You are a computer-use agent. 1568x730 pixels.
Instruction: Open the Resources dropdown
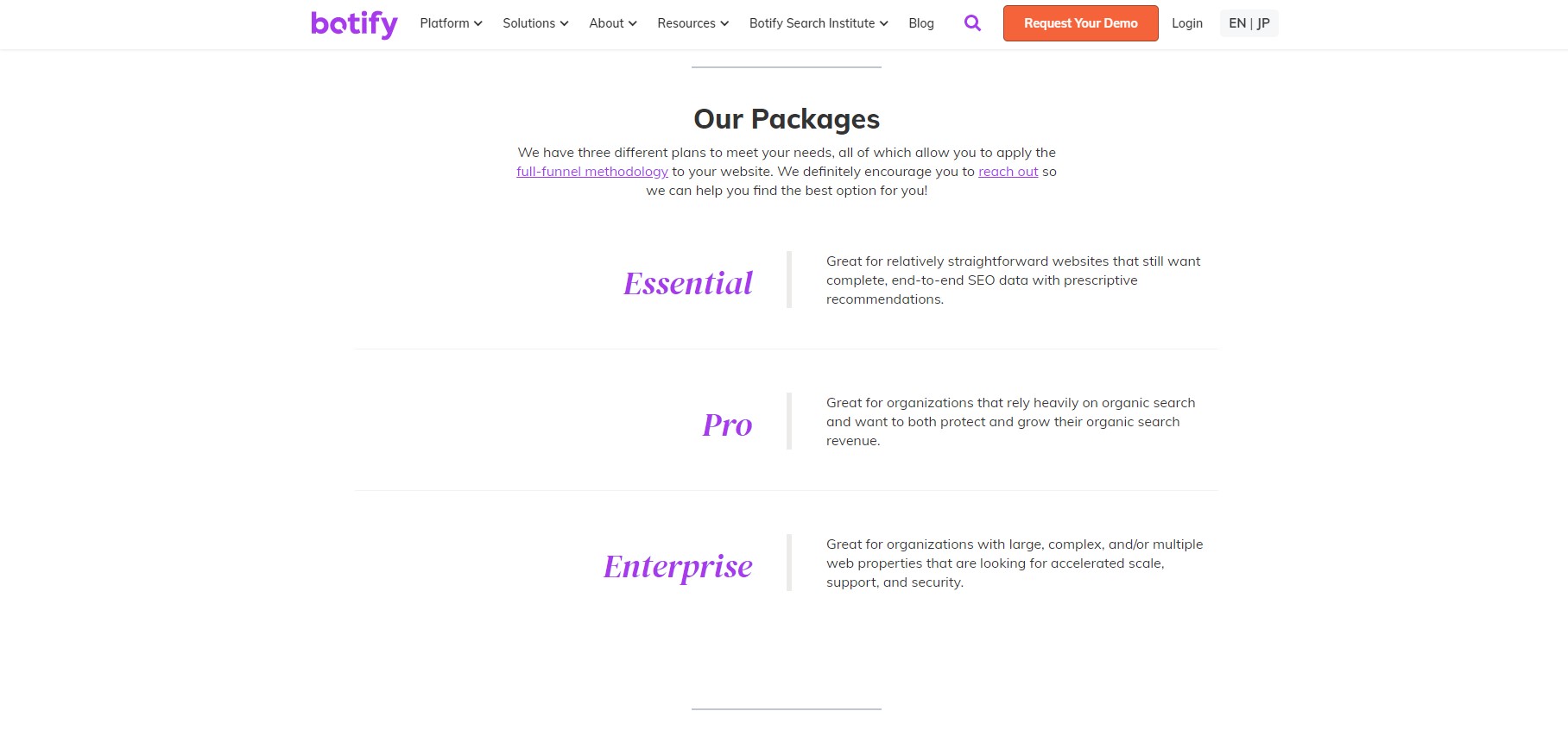click(x=692, y=23)
